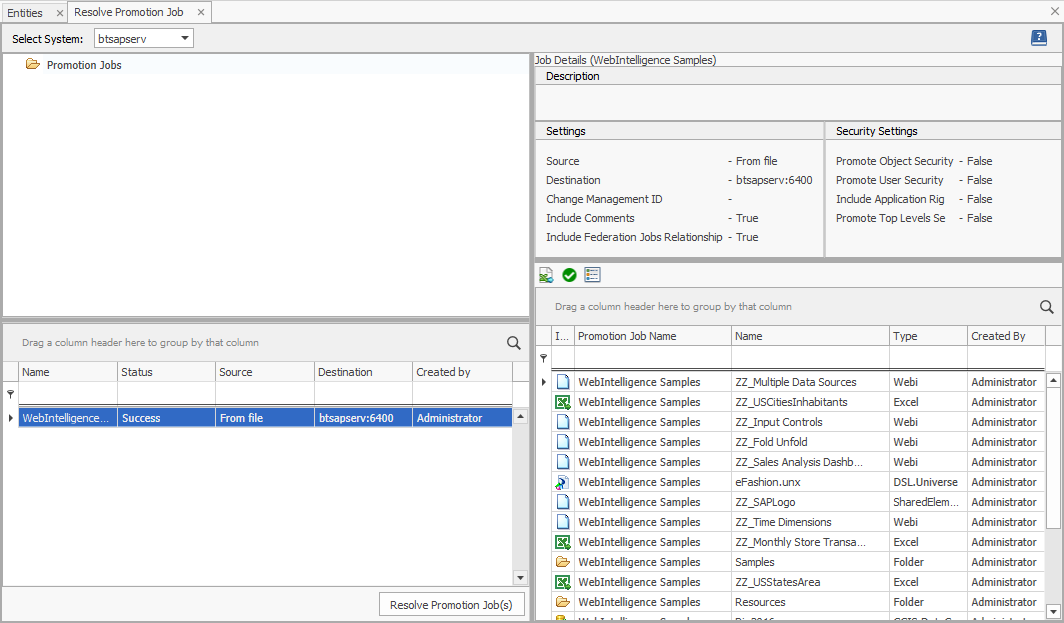Open the help icon at top right

(x=1039, y=38)
